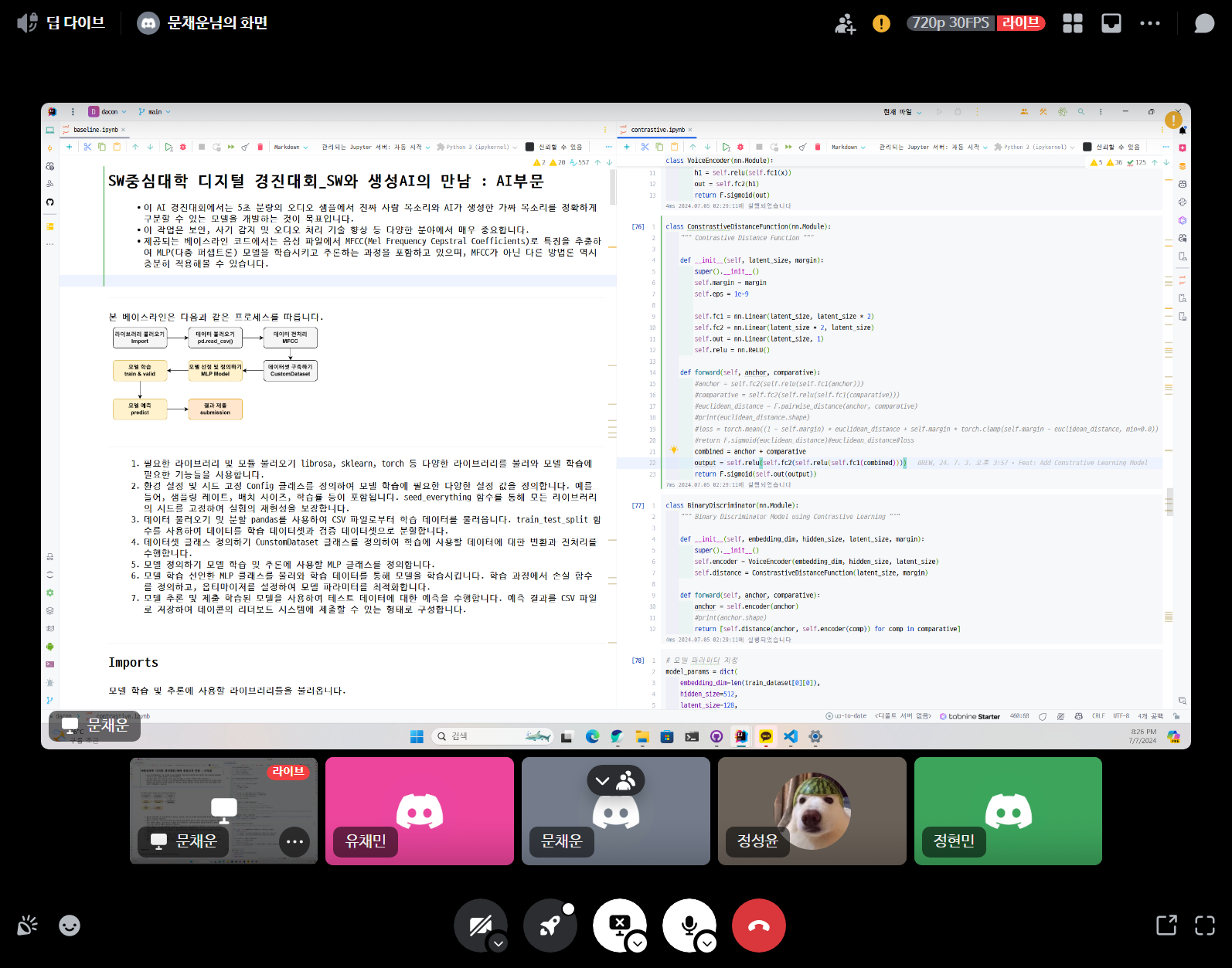Open Visual Studio Code from taskbar
Screen dimensions: 1232x968
pos(790,736)
